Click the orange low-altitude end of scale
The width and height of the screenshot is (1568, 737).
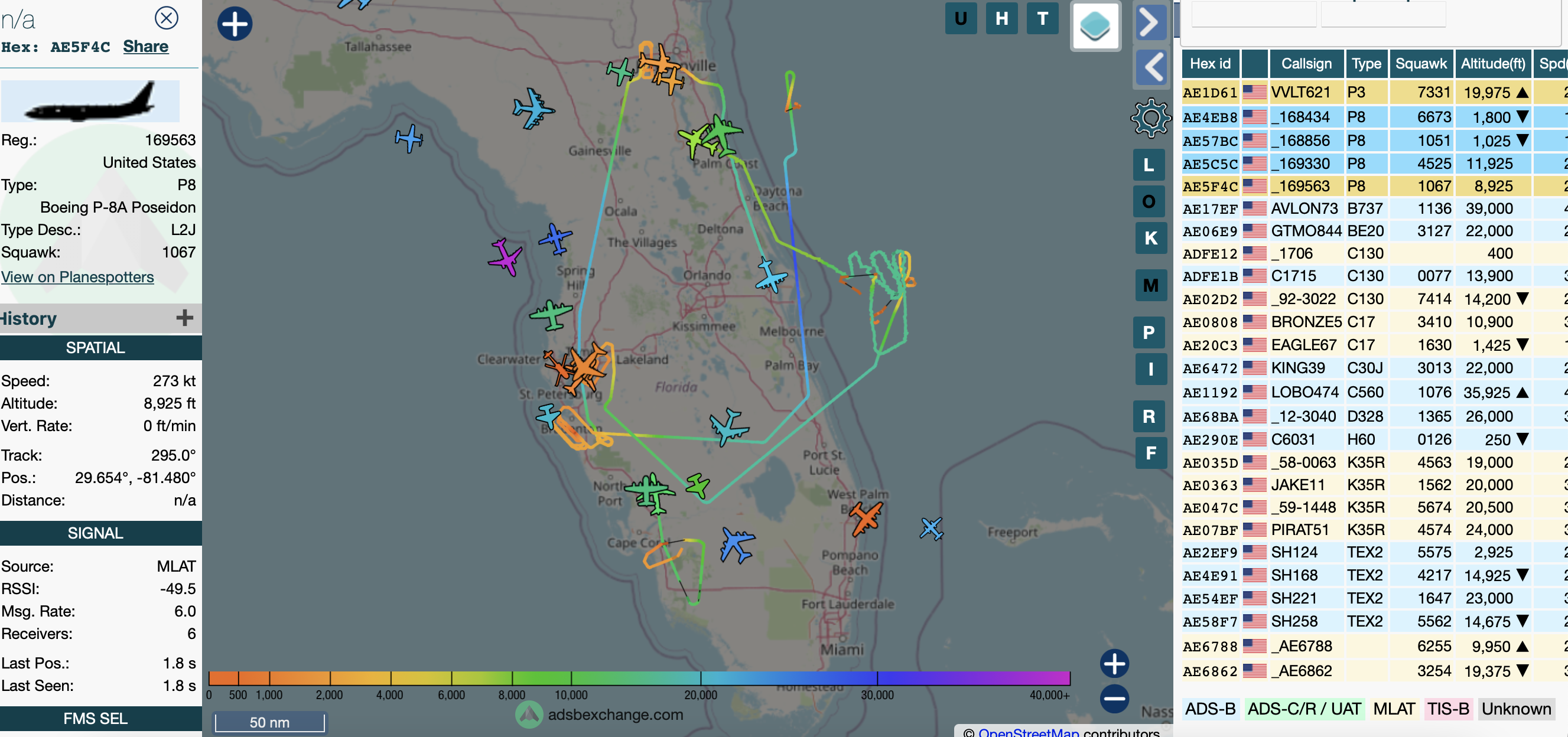click(223, 678)
